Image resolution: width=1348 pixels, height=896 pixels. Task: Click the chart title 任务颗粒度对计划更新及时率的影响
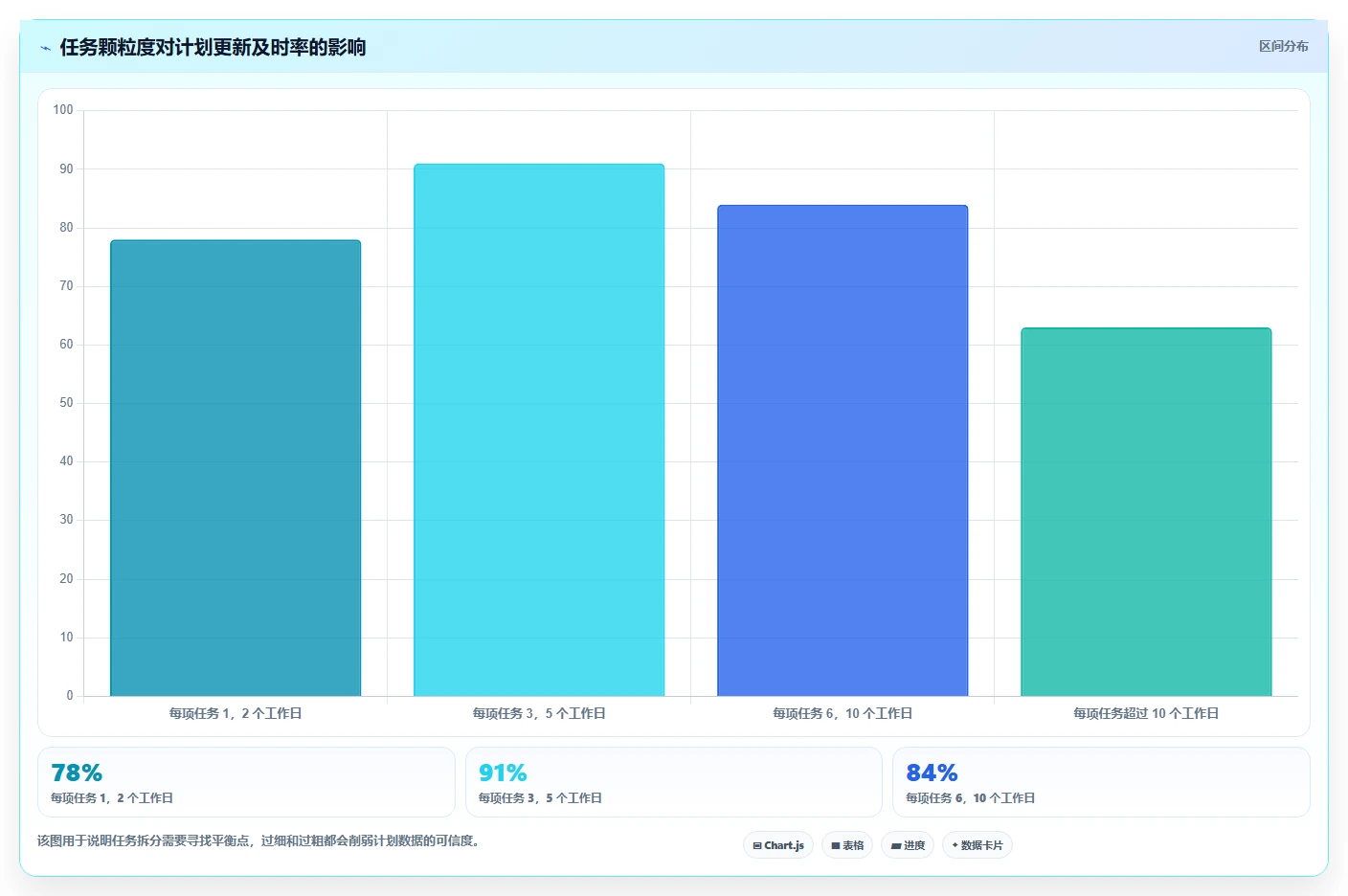213,47
